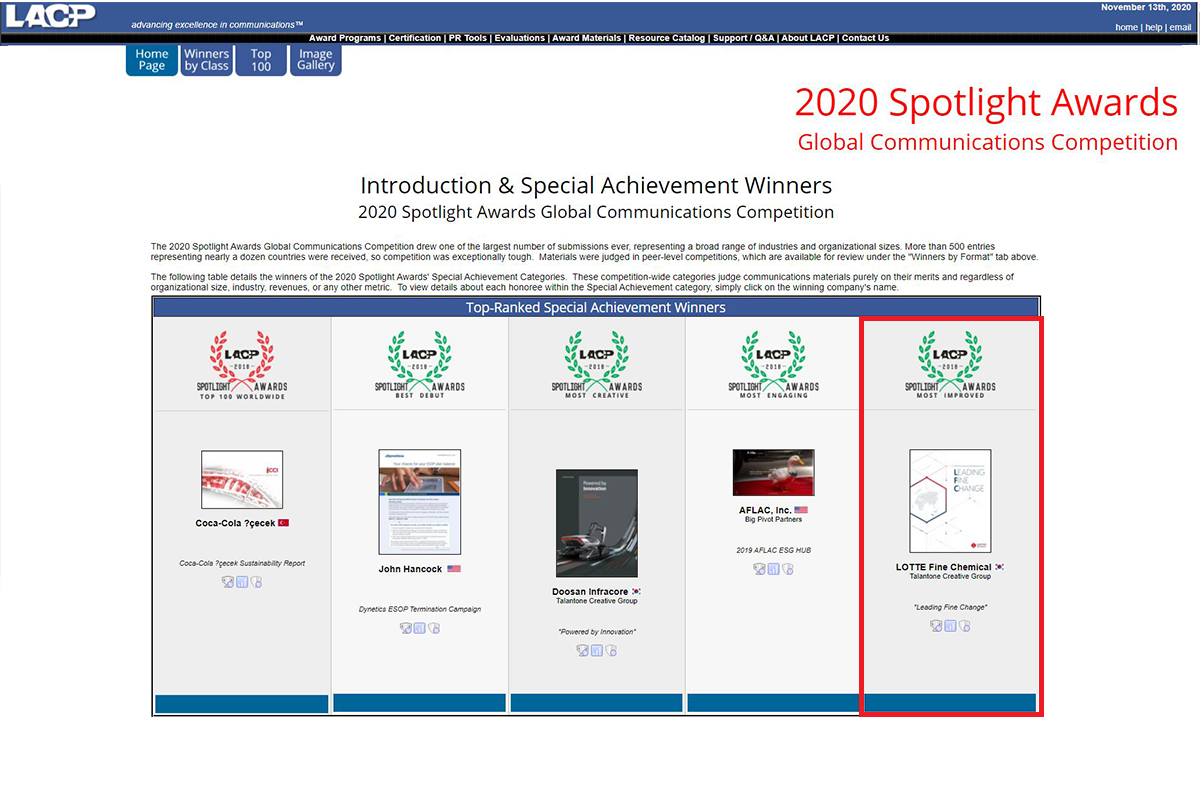Click badge icon left of AFLAC's bar chart icon
This screenshot has width=1200, height=800.
tap(759, 569)
